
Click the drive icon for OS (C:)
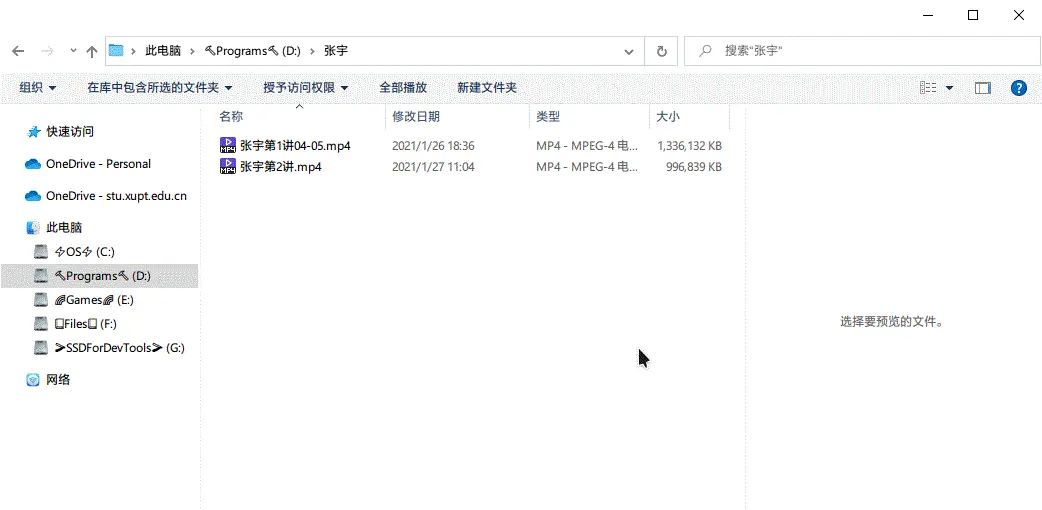point(41,251)
